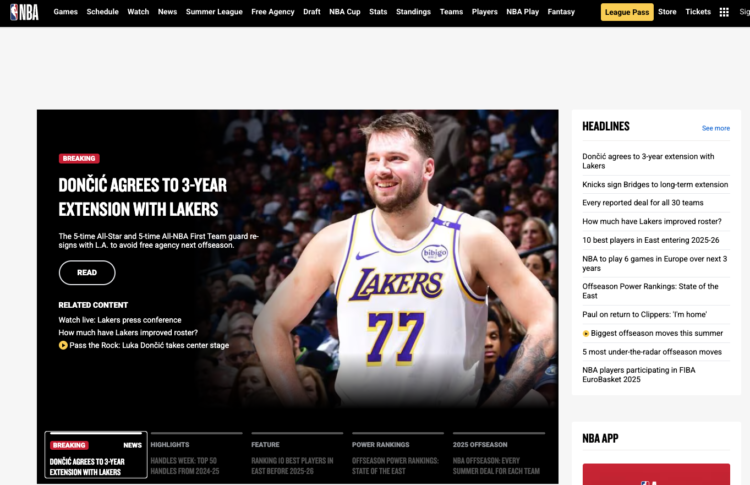The height and width of the screenshot is (485, 750).
Task: Open Watch live: Lakers press conference
Action: [120, 320]
